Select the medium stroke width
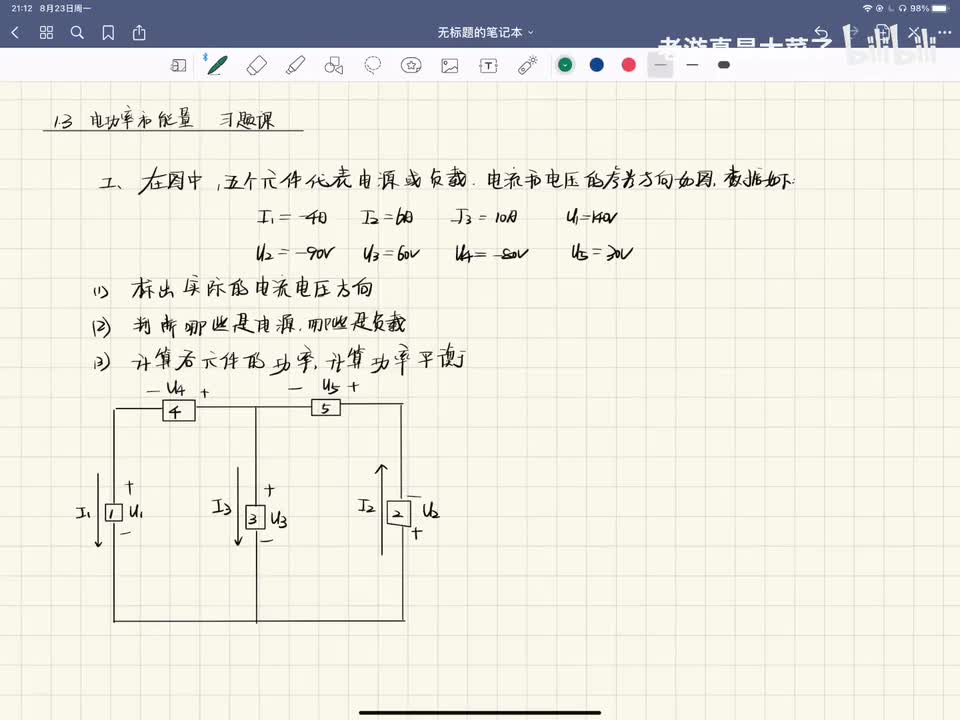The width and height of the screenshot is (960, 720). click(692, 65)
